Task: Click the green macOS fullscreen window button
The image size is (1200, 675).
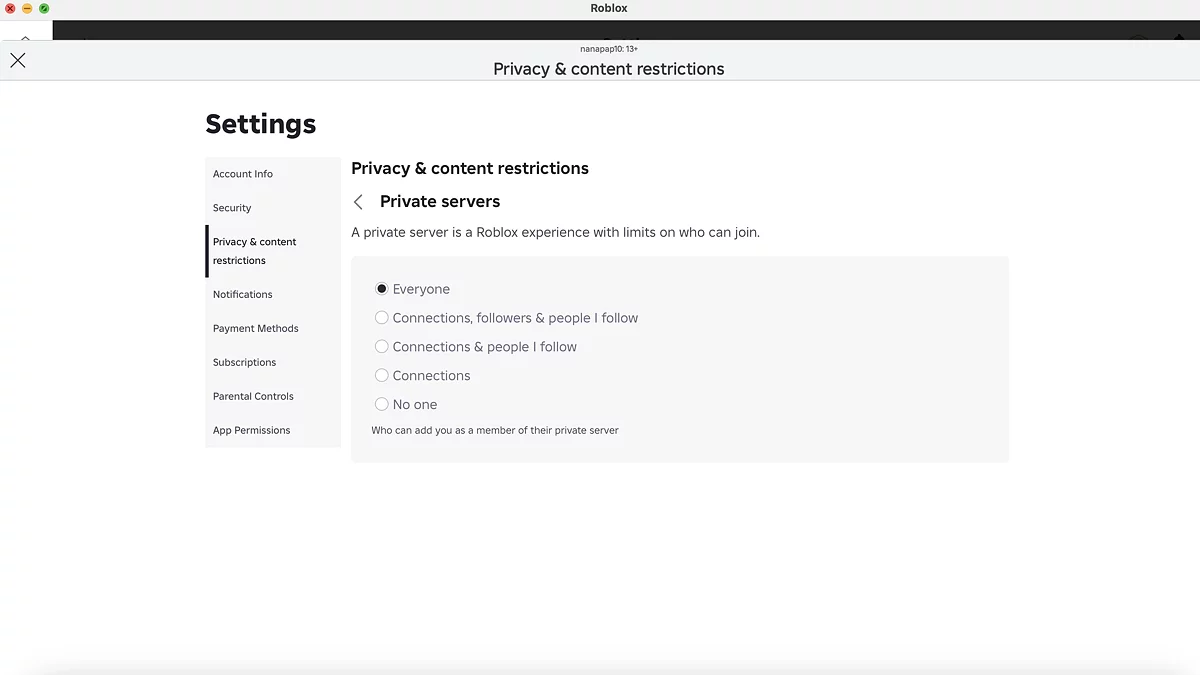Action: (x=44, y=8)
